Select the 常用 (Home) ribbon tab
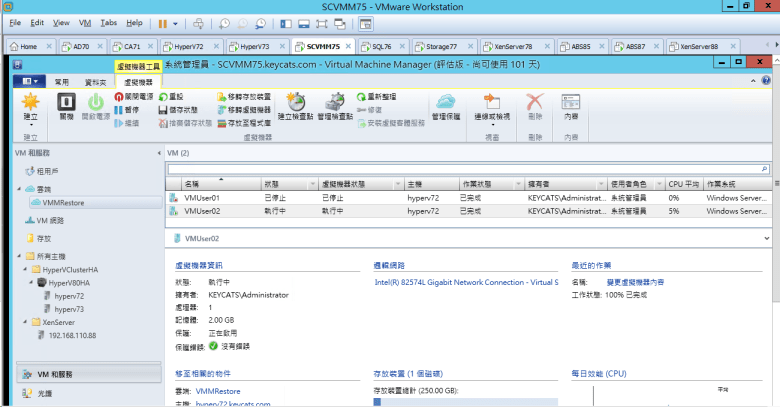 pos(62,81)
